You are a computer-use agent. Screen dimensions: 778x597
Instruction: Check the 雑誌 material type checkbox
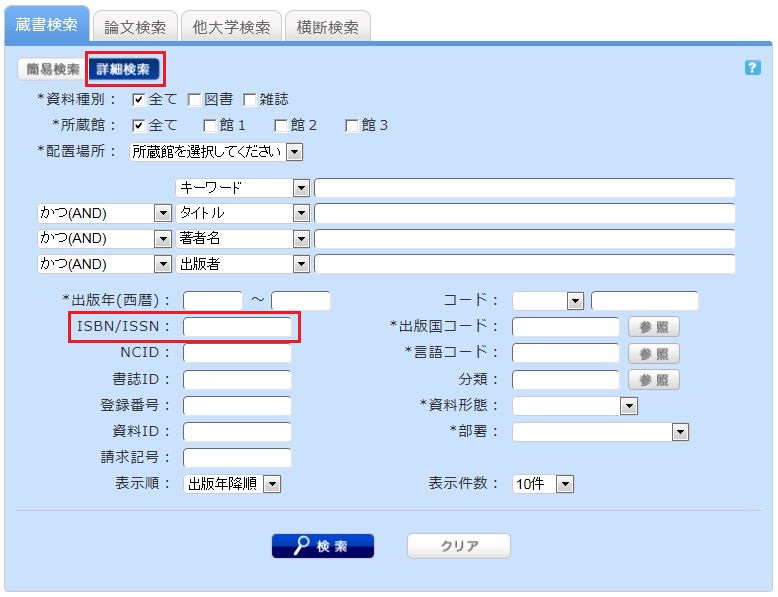[250, 100]
